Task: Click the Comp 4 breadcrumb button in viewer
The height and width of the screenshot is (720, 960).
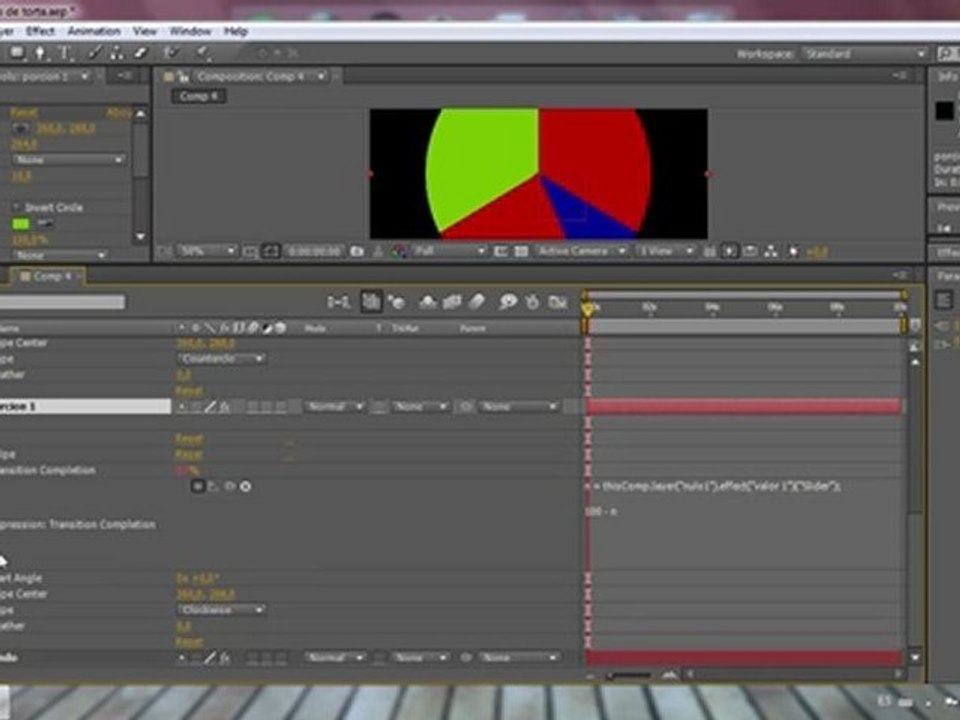Action: click(198, 96)
